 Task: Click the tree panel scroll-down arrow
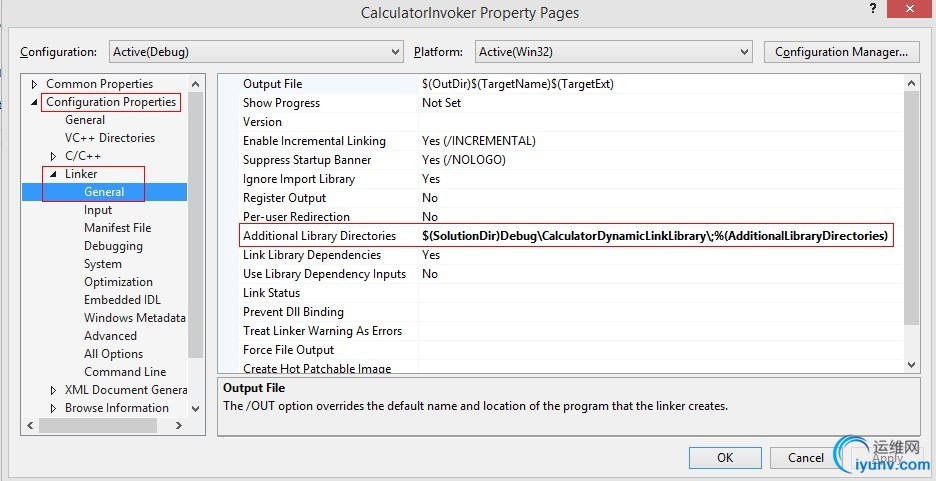[196, 409]
